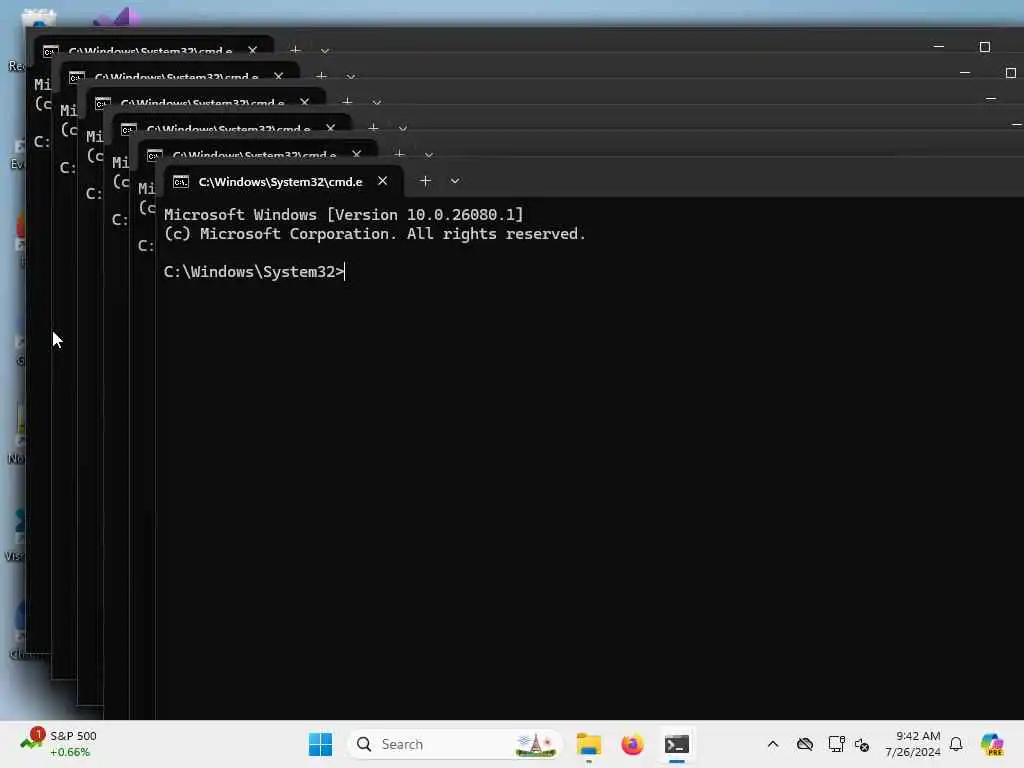The height and width of the screenshot is (768, 1024).
Task: Close the tab of the rearmost terminal window
Action: pyautogui.click(x=253, y=50)
